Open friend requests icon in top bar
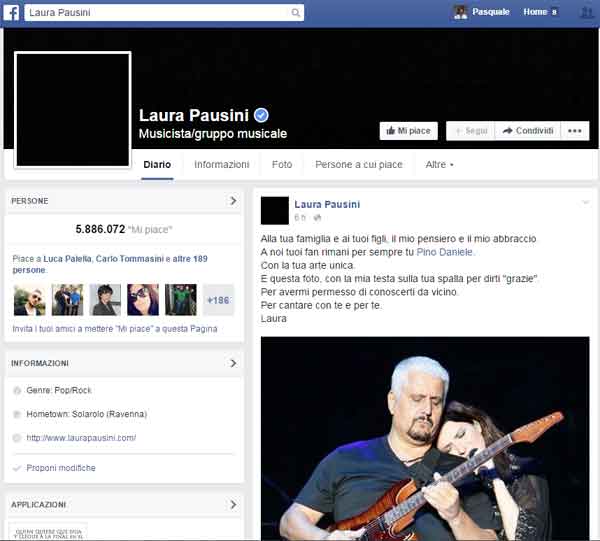The height and width of the screenshot is (541, 600). coord(587,12)
